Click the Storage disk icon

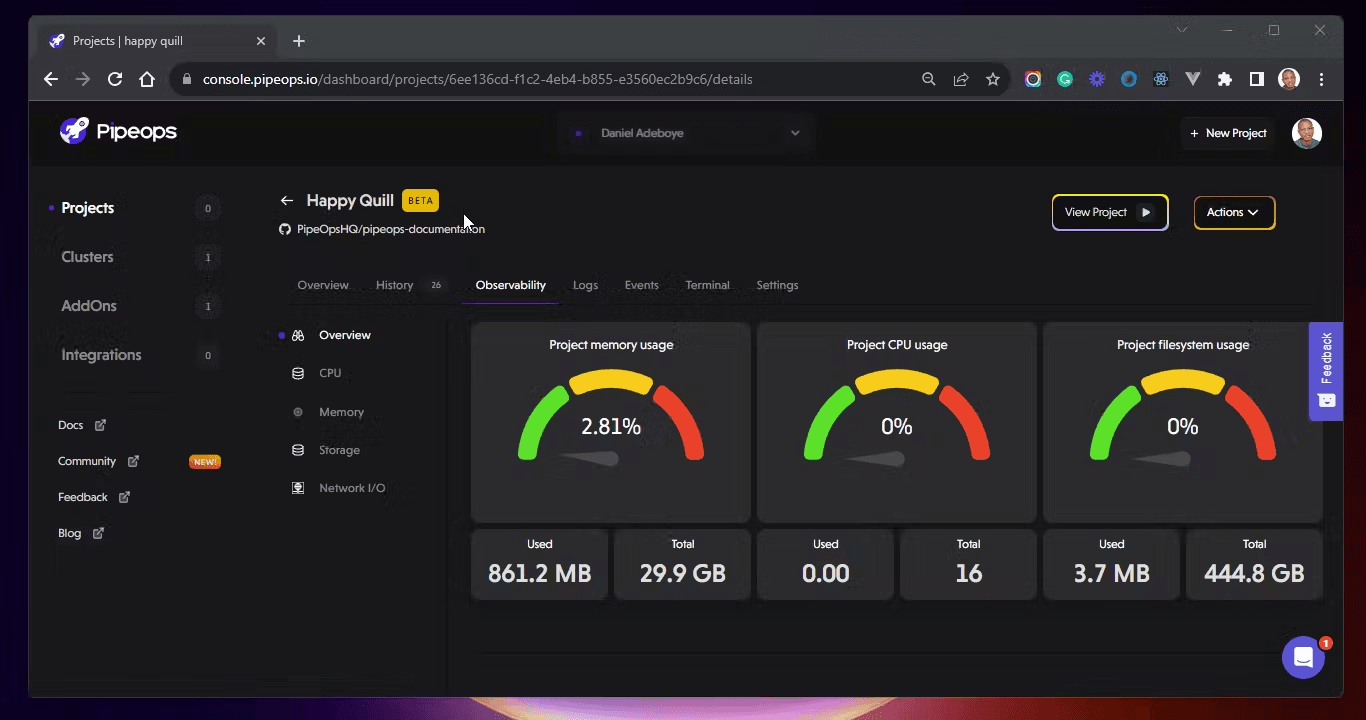[x=298, y=450]
